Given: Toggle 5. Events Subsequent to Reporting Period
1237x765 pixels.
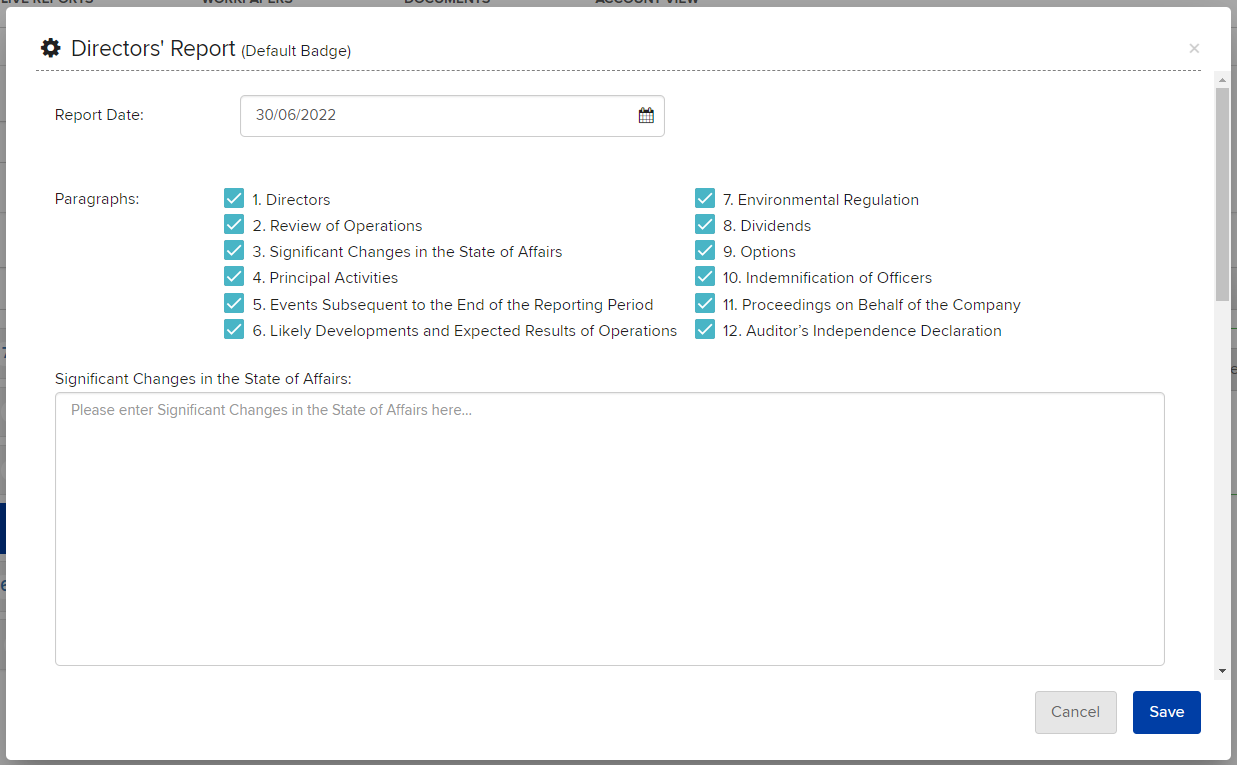Looking at the screenshot, I should 234,303.
